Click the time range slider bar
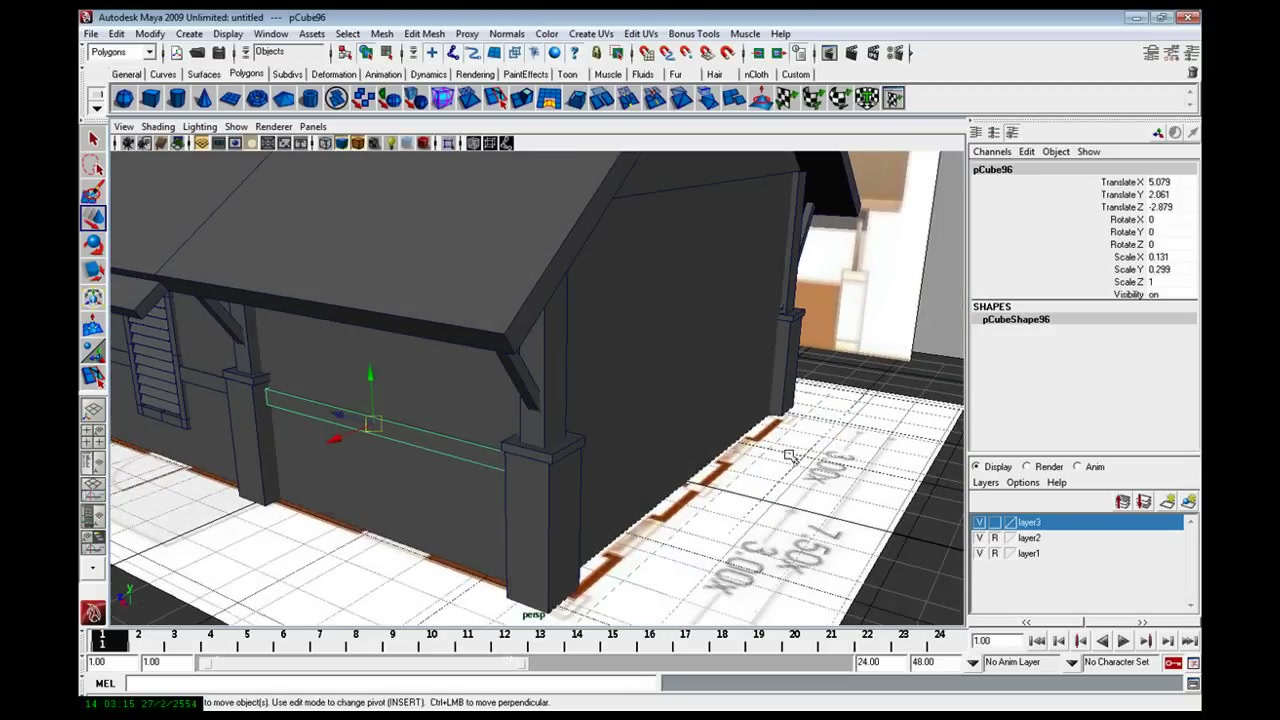Image resolution: width=1280 pixels, height=720 pixels. pyautogui.click(x=366, y=663)
